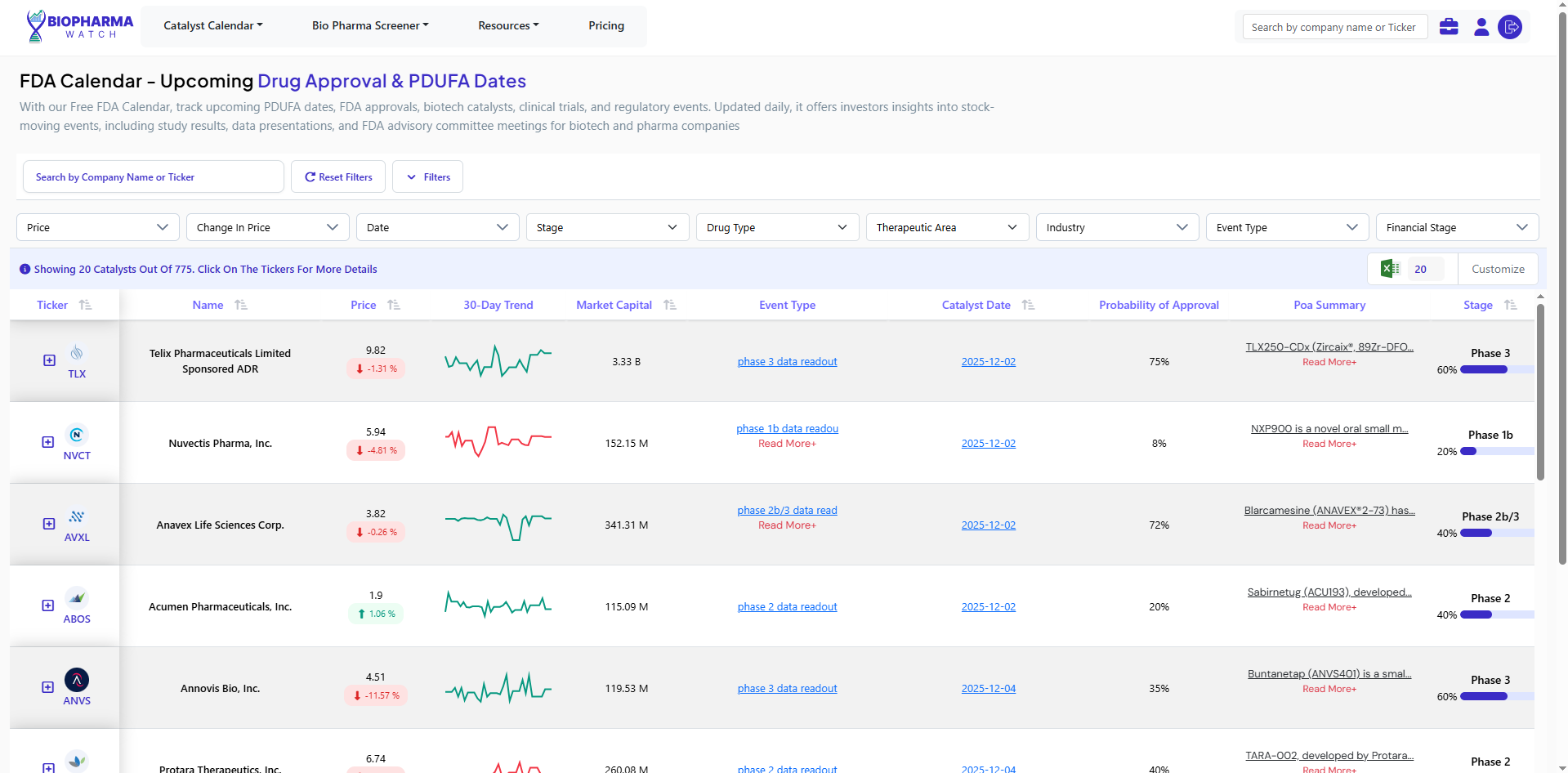Click the Probability of Approval column header
The image size is (1568, 773).
click(x=1159, y=305)
